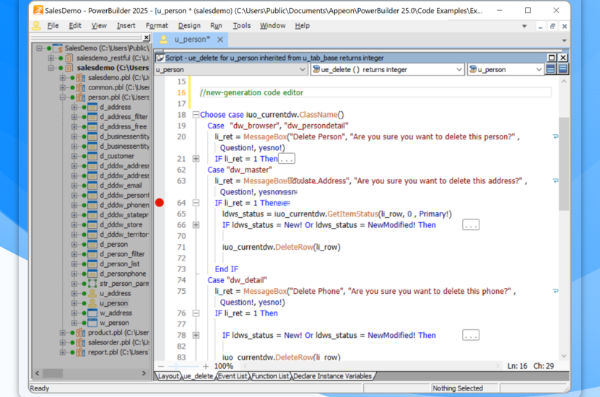Close the u_person* editor tab
The width and height of the screenshot is (600, 397).
(220, 39)
